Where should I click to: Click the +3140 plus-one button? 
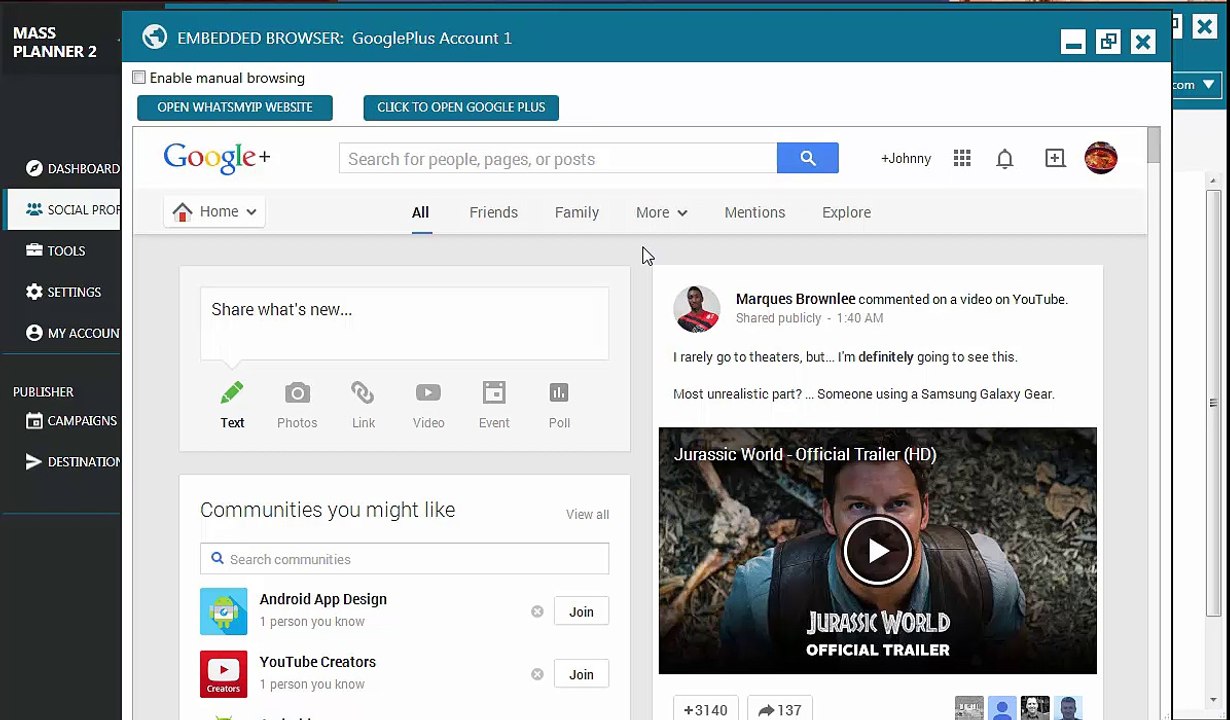coord(706,710)
